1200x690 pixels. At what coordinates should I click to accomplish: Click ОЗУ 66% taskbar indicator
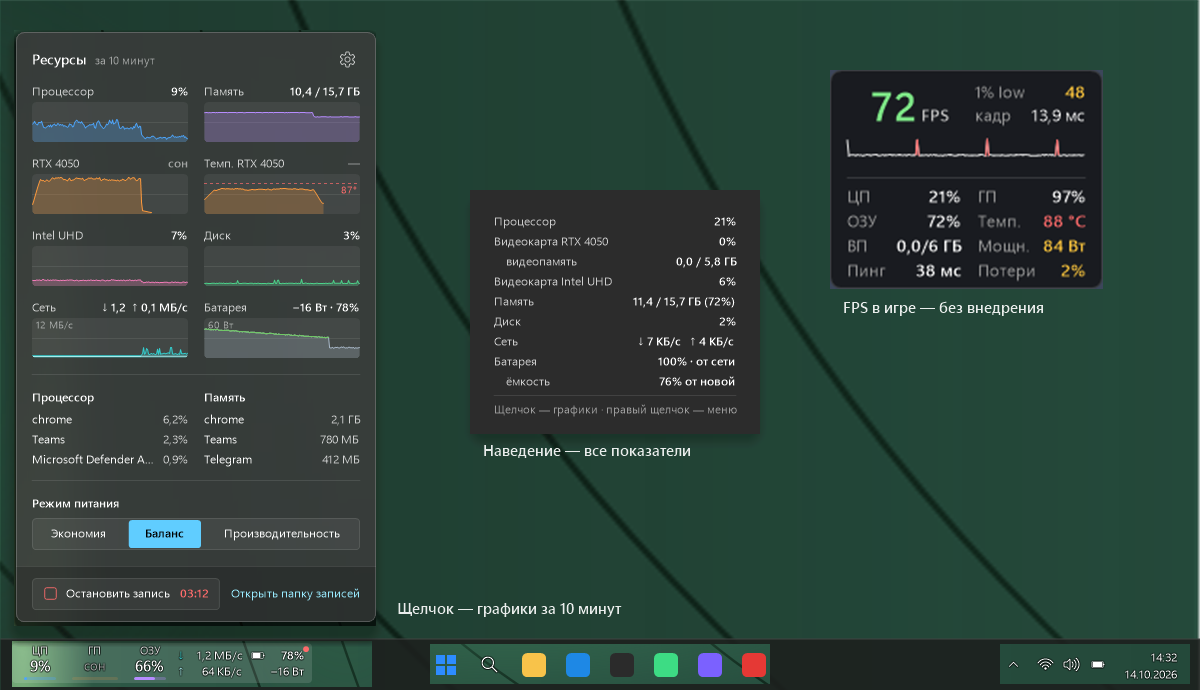(x=150, y=664)
